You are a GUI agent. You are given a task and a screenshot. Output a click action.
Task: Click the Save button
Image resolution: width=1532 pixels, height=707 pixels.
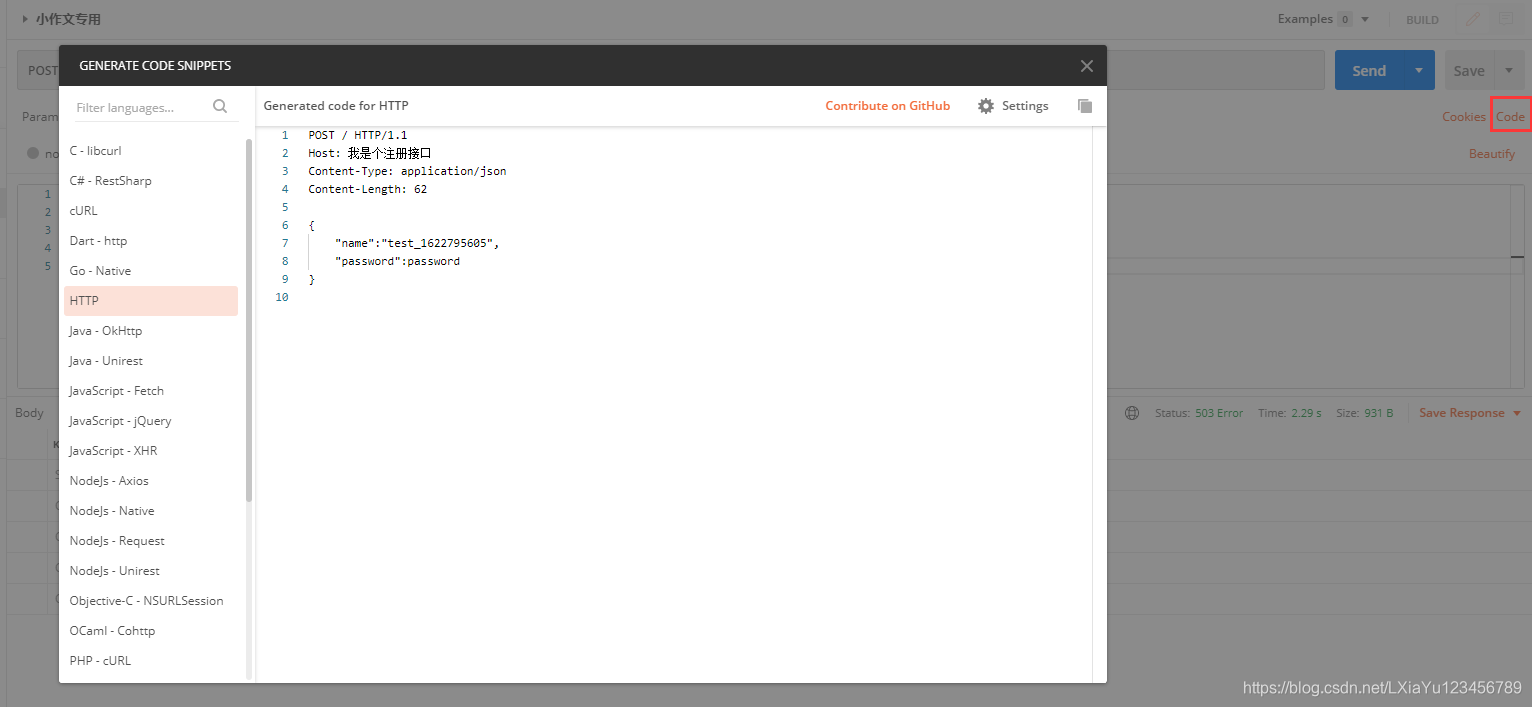click(1469, 71)
